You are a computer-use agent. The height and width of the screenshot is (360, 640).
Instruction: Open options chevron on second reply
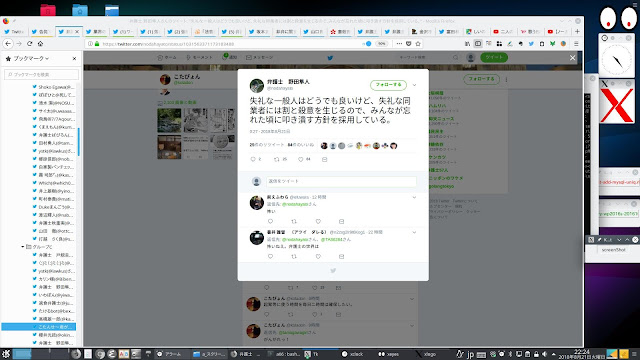pos(414,232)
